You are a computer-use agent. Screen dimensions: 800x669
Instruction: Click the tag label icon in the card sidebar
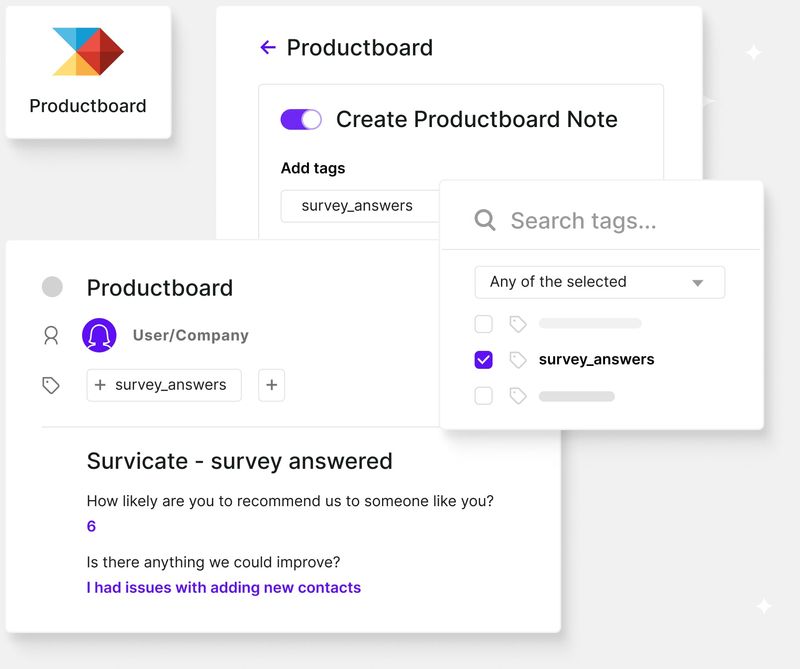[x=51, y=384]
